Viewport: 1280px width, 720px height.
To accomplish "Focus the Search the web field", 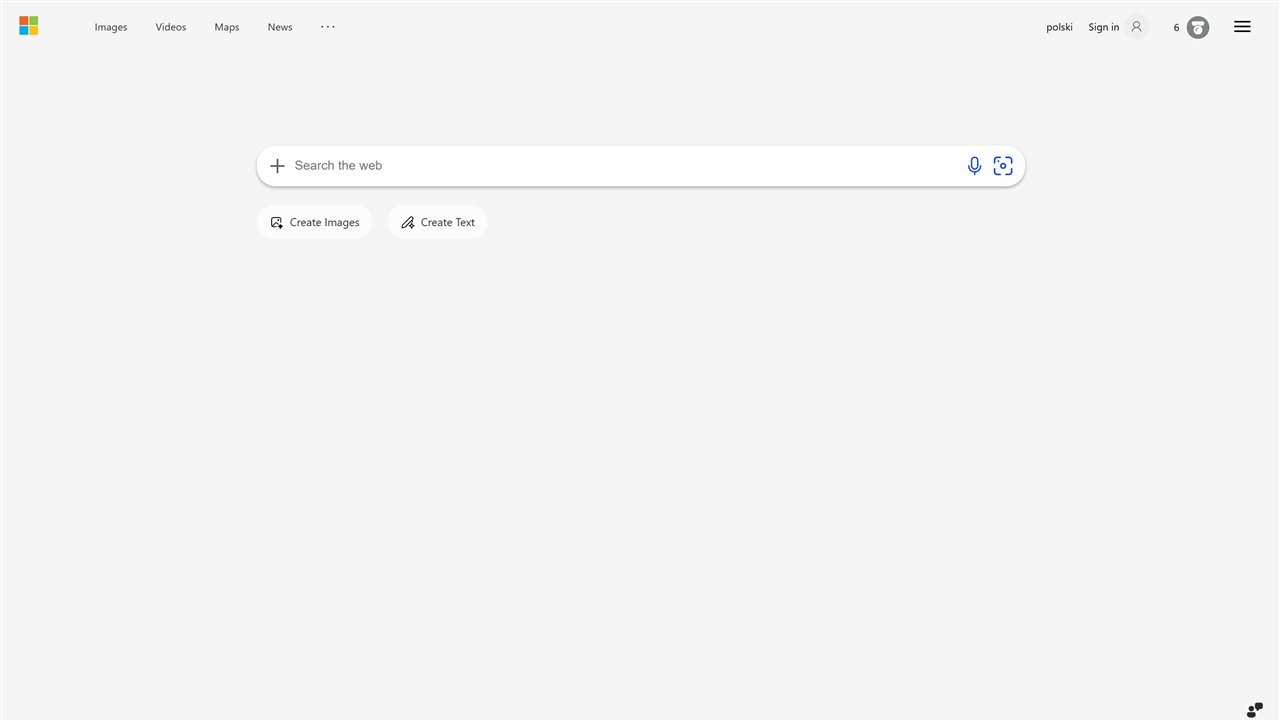I will pos(625,166).
